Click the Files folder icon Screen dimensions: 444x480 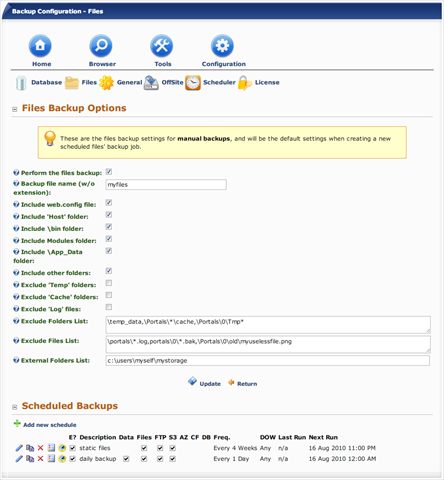click(72, 83)
